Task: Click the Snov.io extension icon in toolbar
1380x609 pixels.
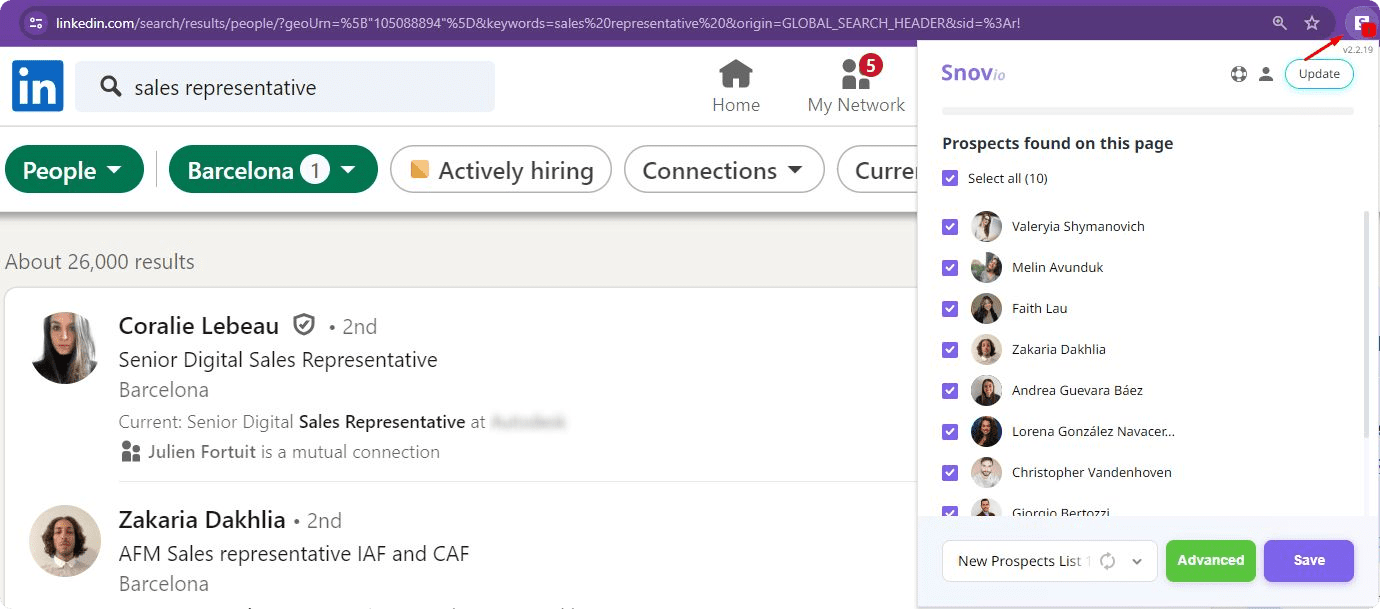Action: click(x=1360, y=23)
